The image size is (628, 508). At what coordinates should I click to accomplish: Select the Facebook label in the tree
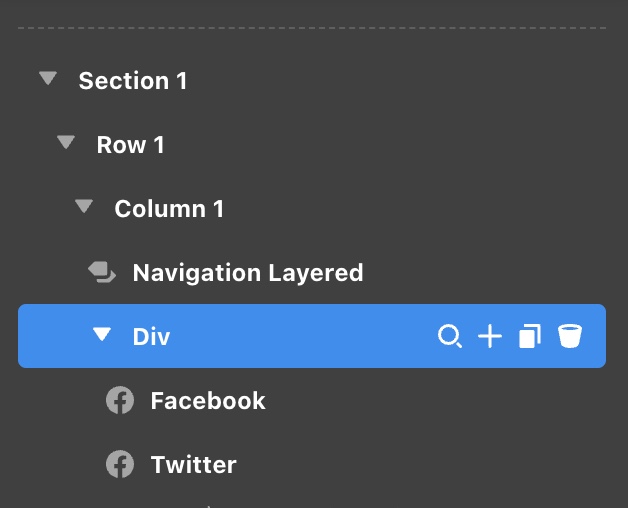208,401
